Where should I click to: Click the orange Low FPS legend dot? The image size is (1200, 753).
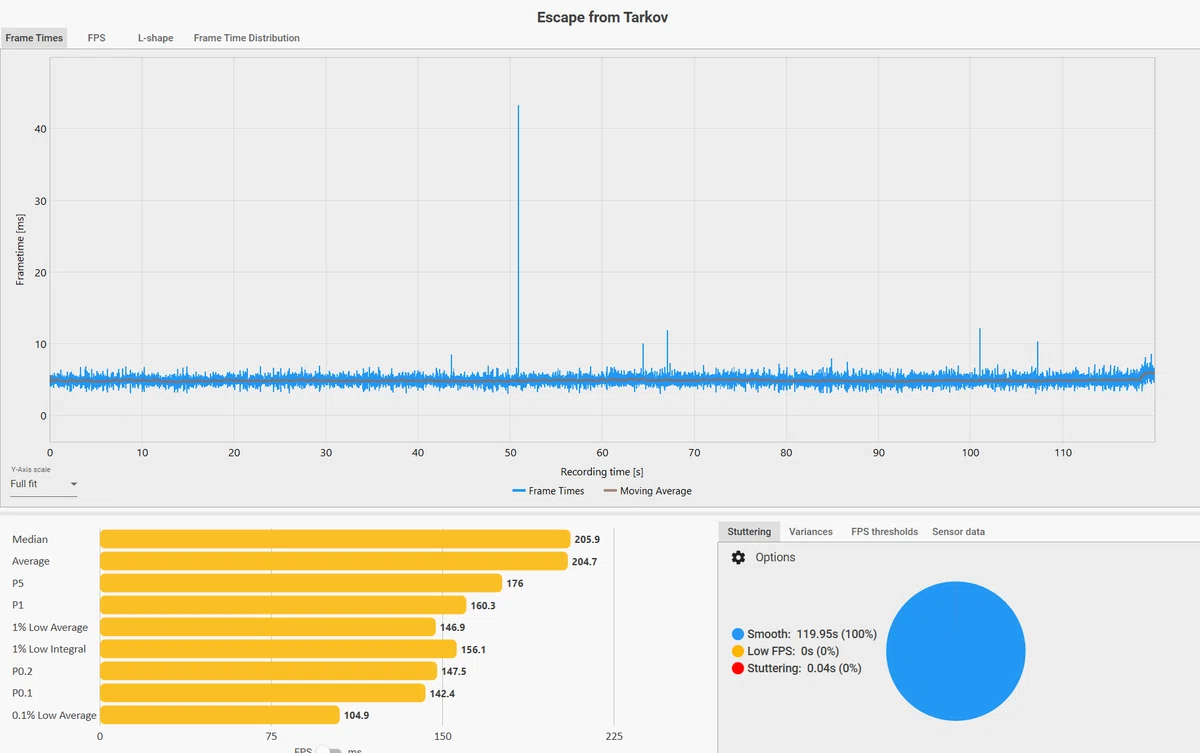[738, 651]
